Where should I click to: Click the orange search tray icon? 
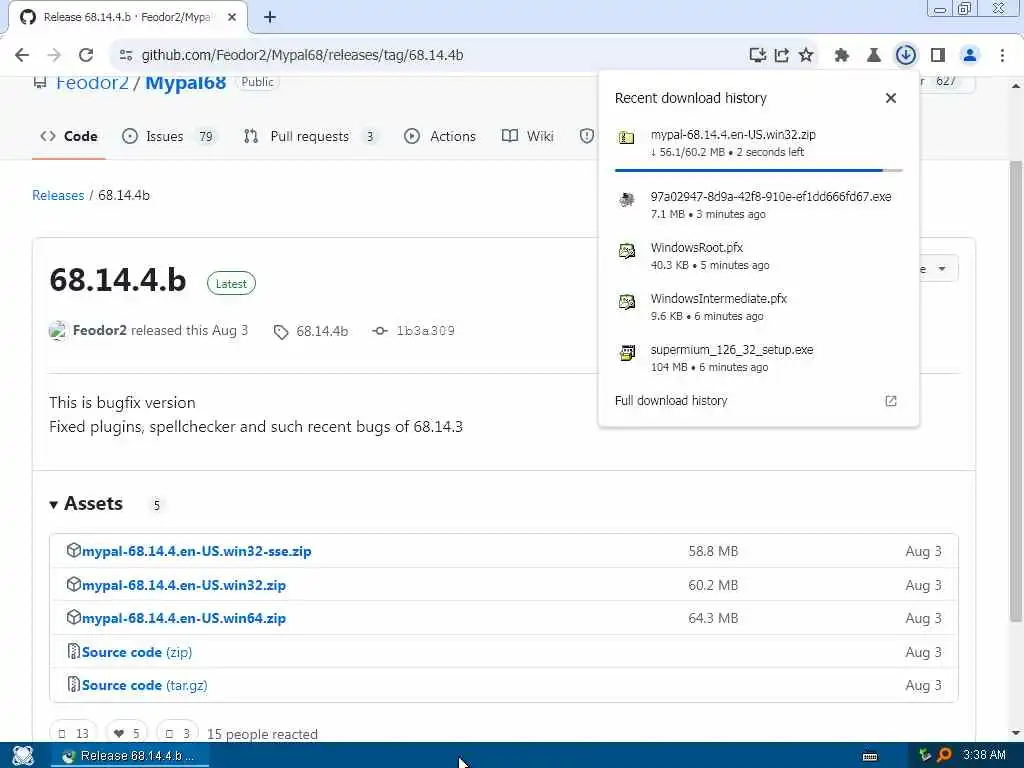[944, 756]
